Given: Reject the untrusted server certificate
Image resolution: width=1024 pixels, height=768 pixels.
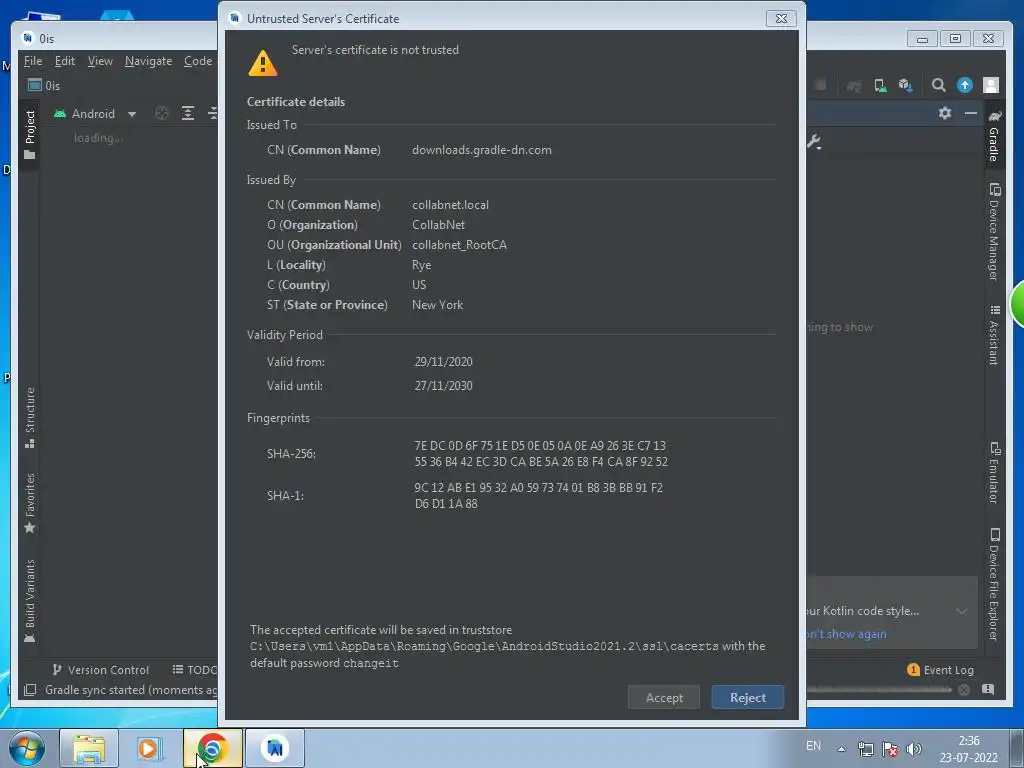Looking at the screenshot, I should click(747, 697).
